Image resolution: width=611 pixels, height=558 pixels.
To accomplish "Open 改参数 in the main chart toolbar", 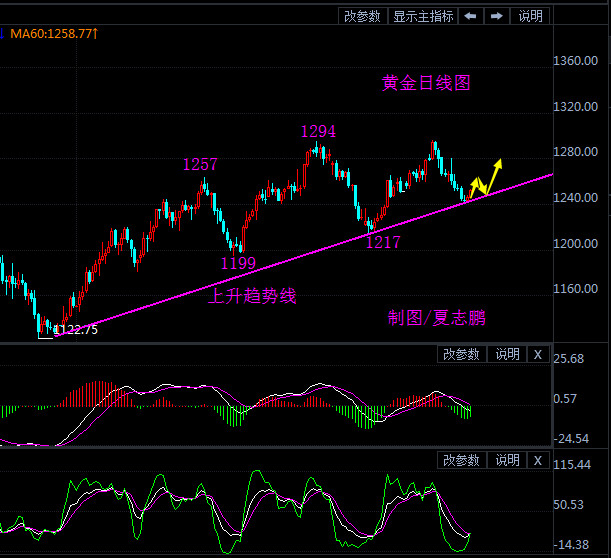I will (x=362, y=16).
